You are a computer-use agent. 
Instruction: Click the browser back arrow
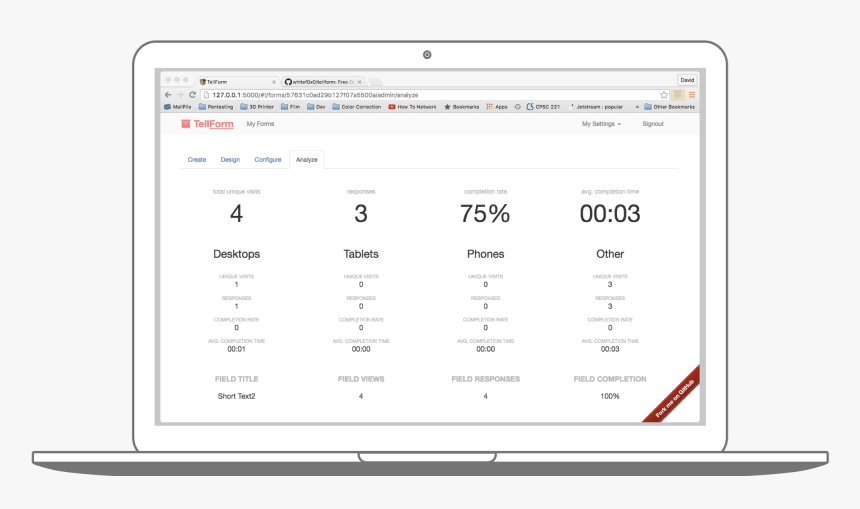[167, 94]
